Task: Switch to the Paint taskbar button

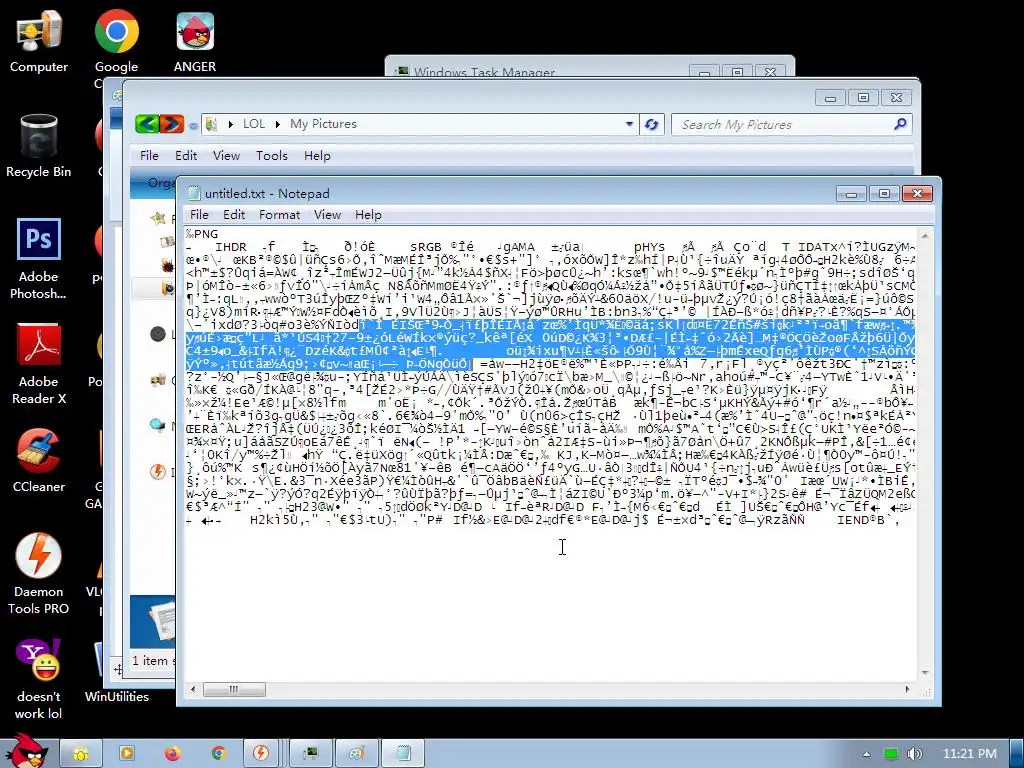Action: point(357,754)
